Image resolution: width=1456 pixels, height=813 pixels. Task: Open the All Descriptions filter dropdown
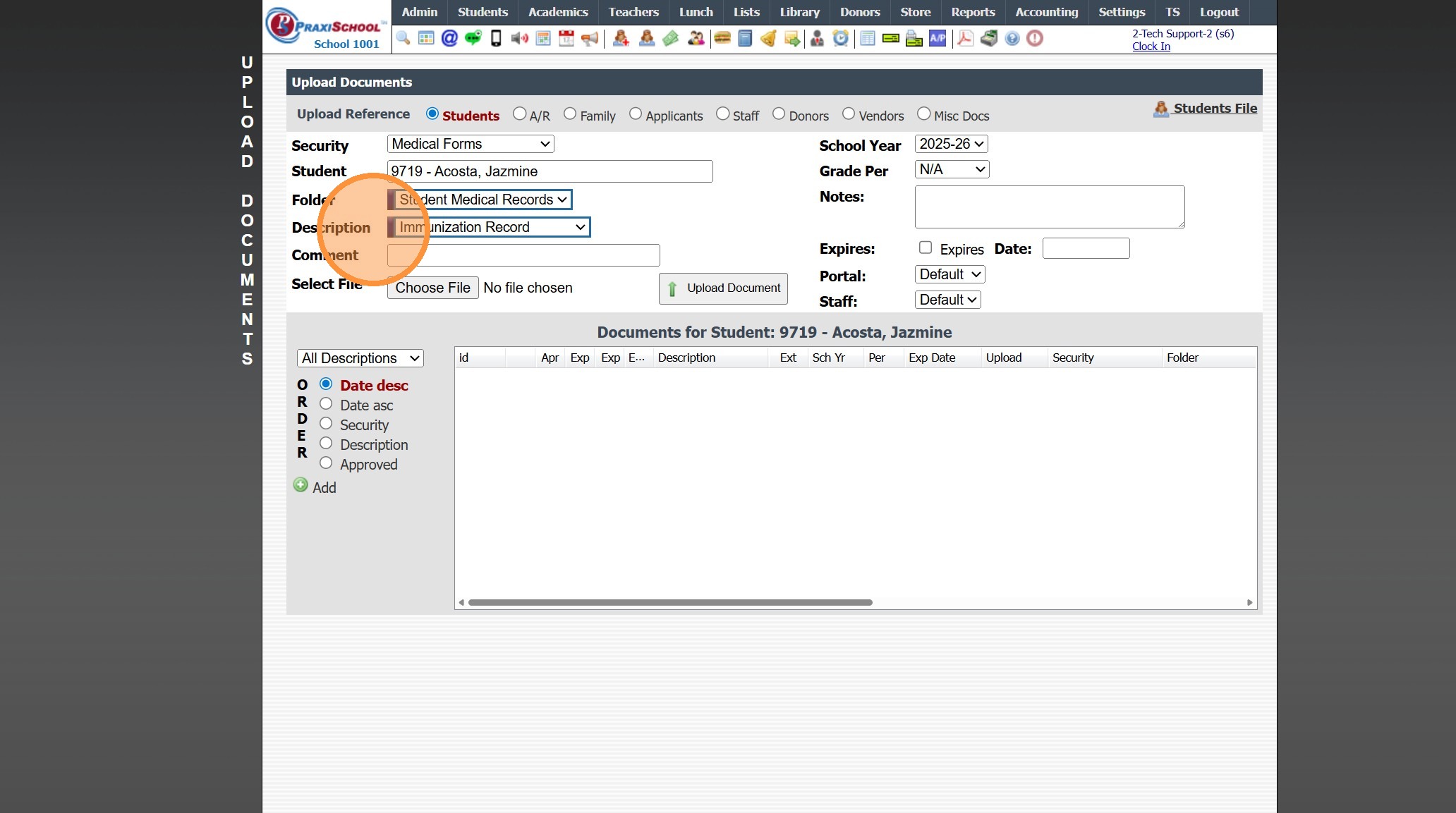(x=360, y=358)
